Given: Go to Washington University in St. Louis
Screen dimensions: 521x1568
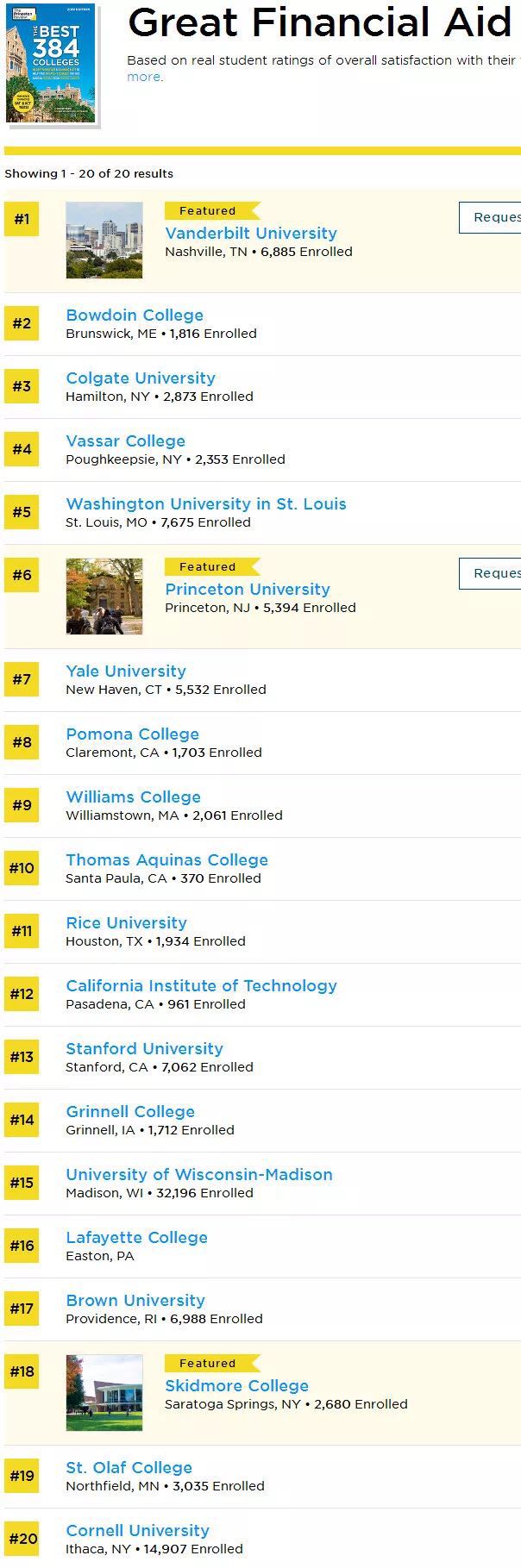Looking at the screenshot, I should coord(206,504).
